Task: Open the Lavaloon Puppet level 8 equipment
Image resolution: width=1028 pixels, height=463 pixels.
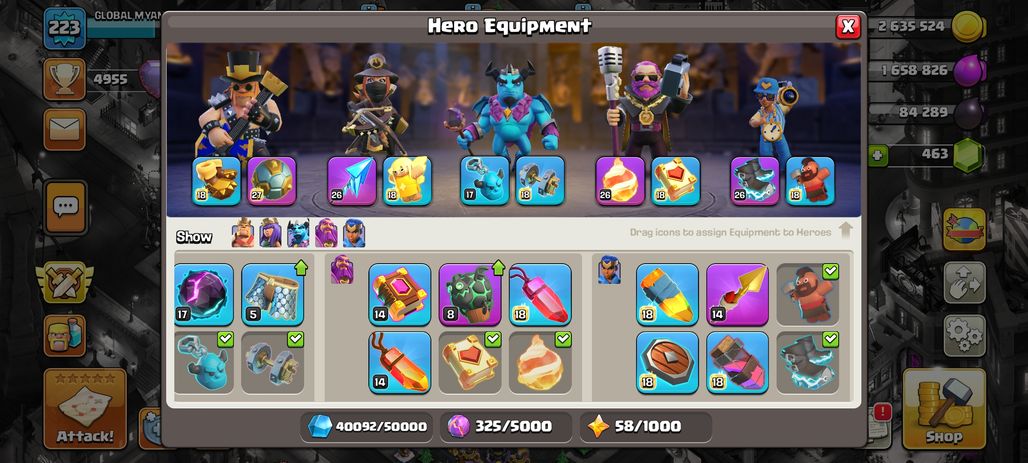Action: coord(470,294)
